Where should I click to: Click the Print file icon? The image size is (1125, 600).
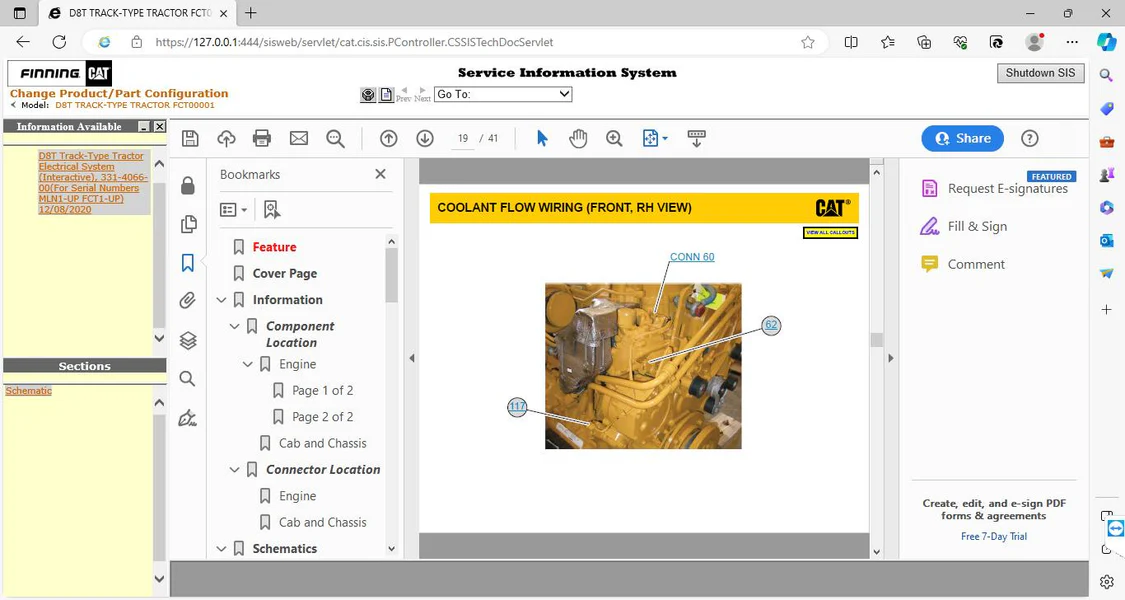(x=262, y=139)
